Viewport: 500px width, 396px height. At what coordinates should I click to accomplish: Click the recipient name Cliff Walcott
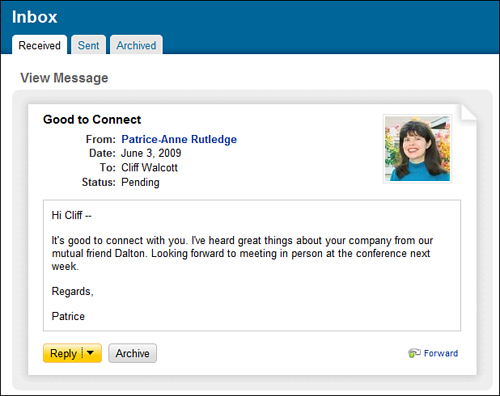point(149,167)
